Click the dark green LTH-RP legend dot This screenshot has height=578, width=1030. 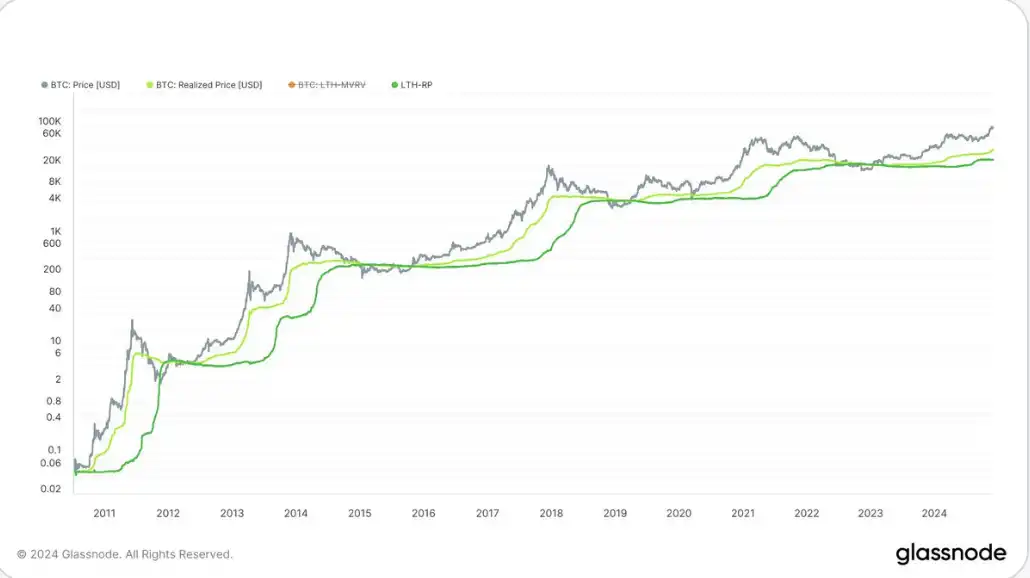click(x=394, y=85)
